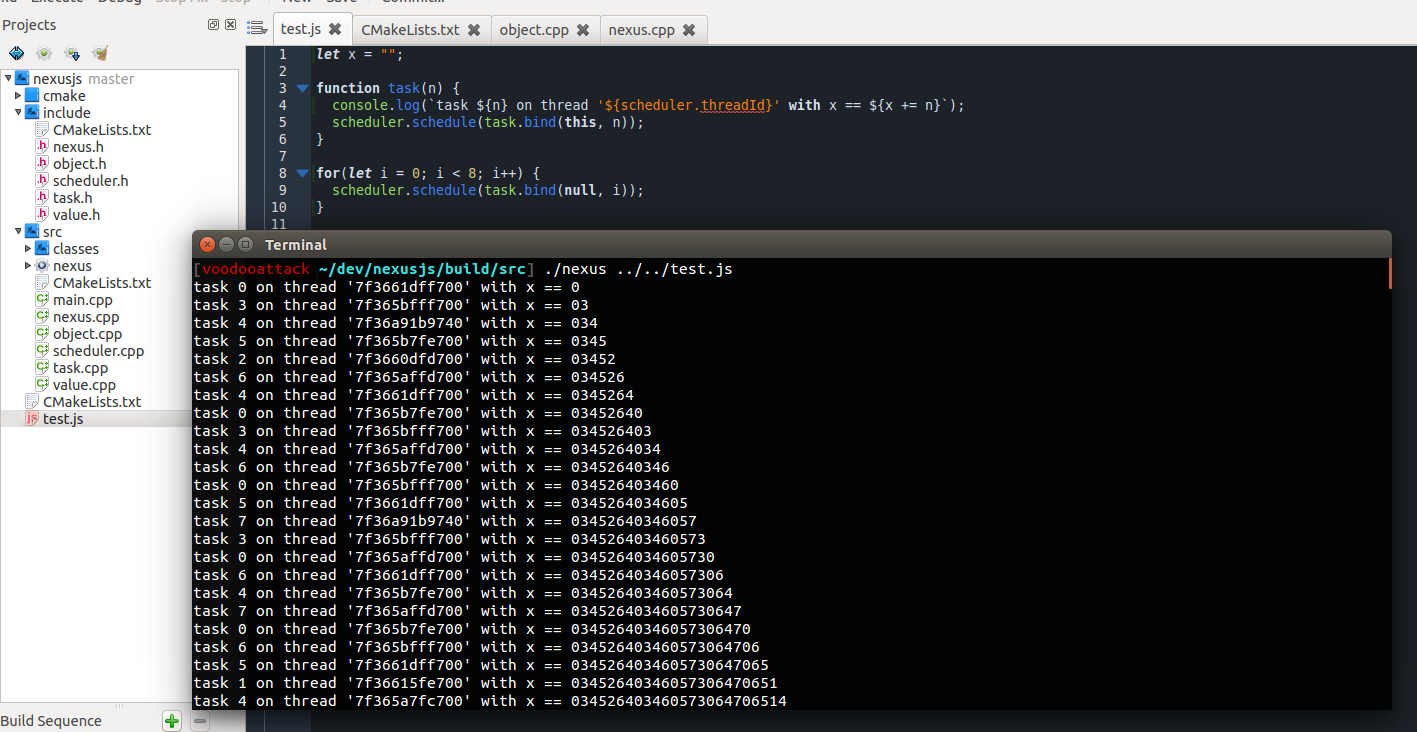Close the object.cpp tab
The height and width of the screenshot is (732, 1417).
(x=583, y=30)
